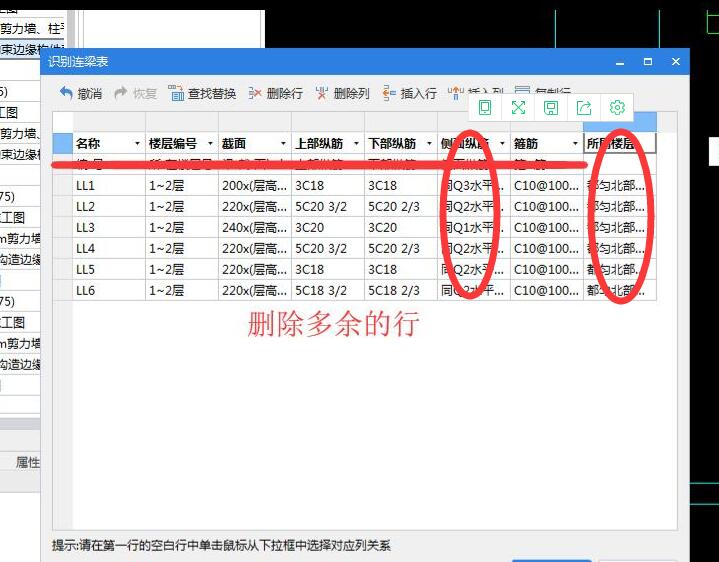
Task: Click LL5's C10@100... stirrup cell
Action: click(547, 269)
